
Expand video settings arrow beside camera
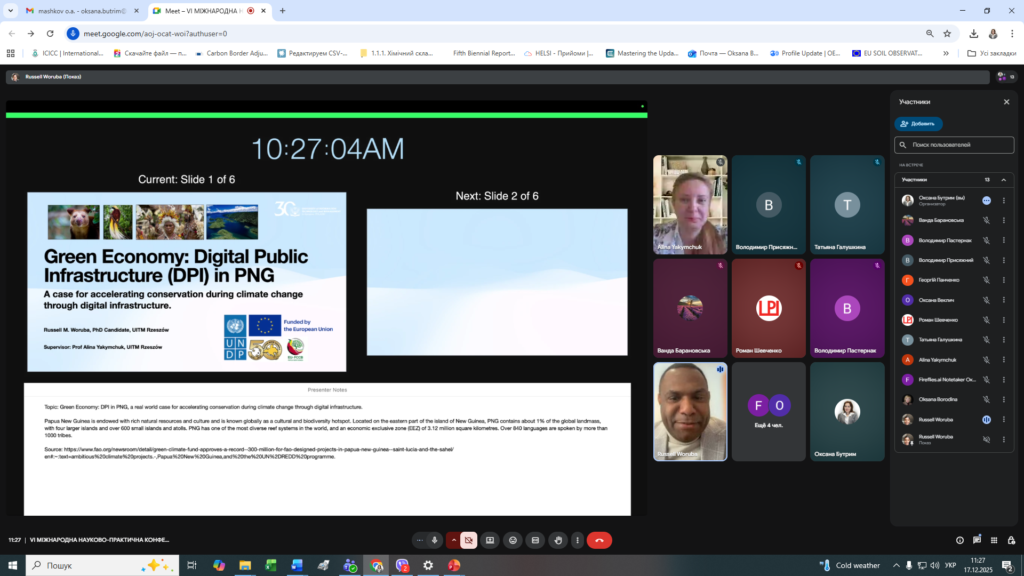tap(454, 540)
